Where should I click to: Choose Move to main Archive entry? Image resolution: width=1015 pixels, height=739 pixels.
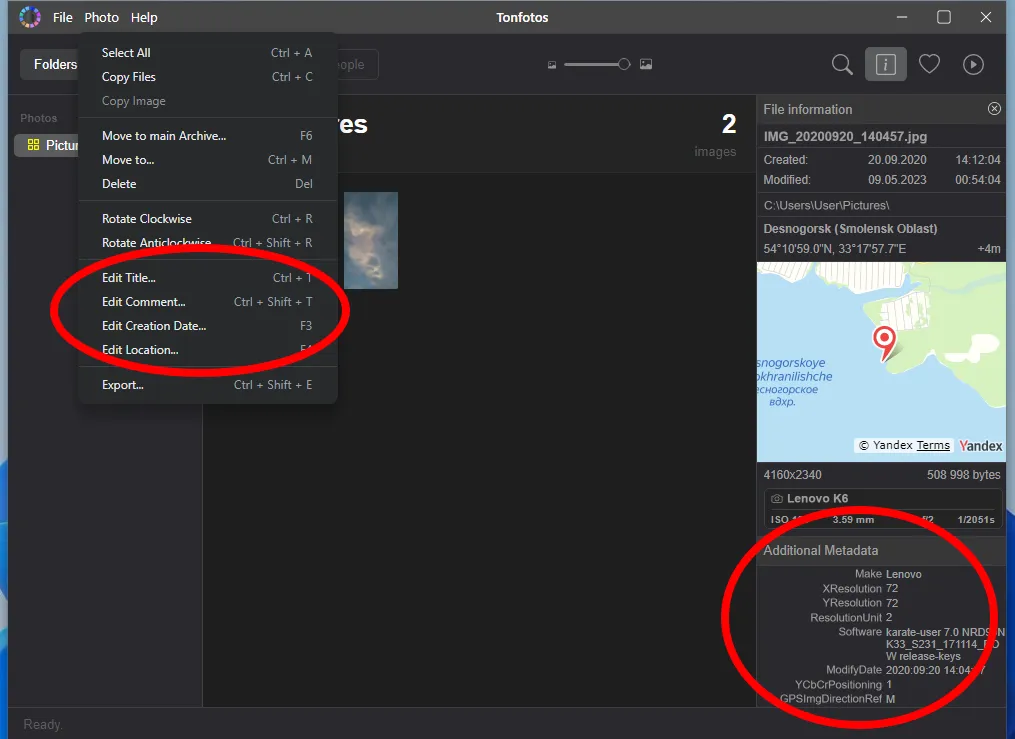[x=207, y=136]
